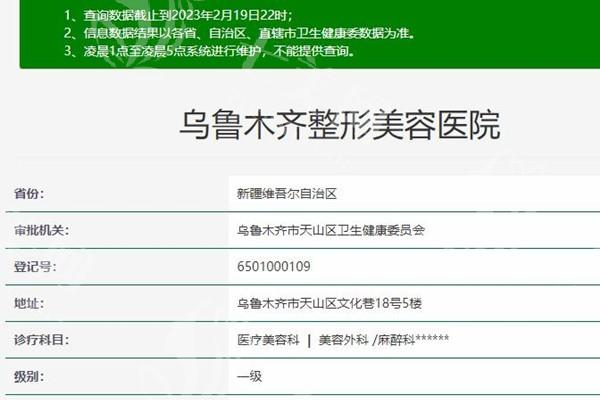Select 乌鲁木齐市天山区卫生健康委员会 value
The width and height of the screenshot is (600, 400).
(331, 230)
